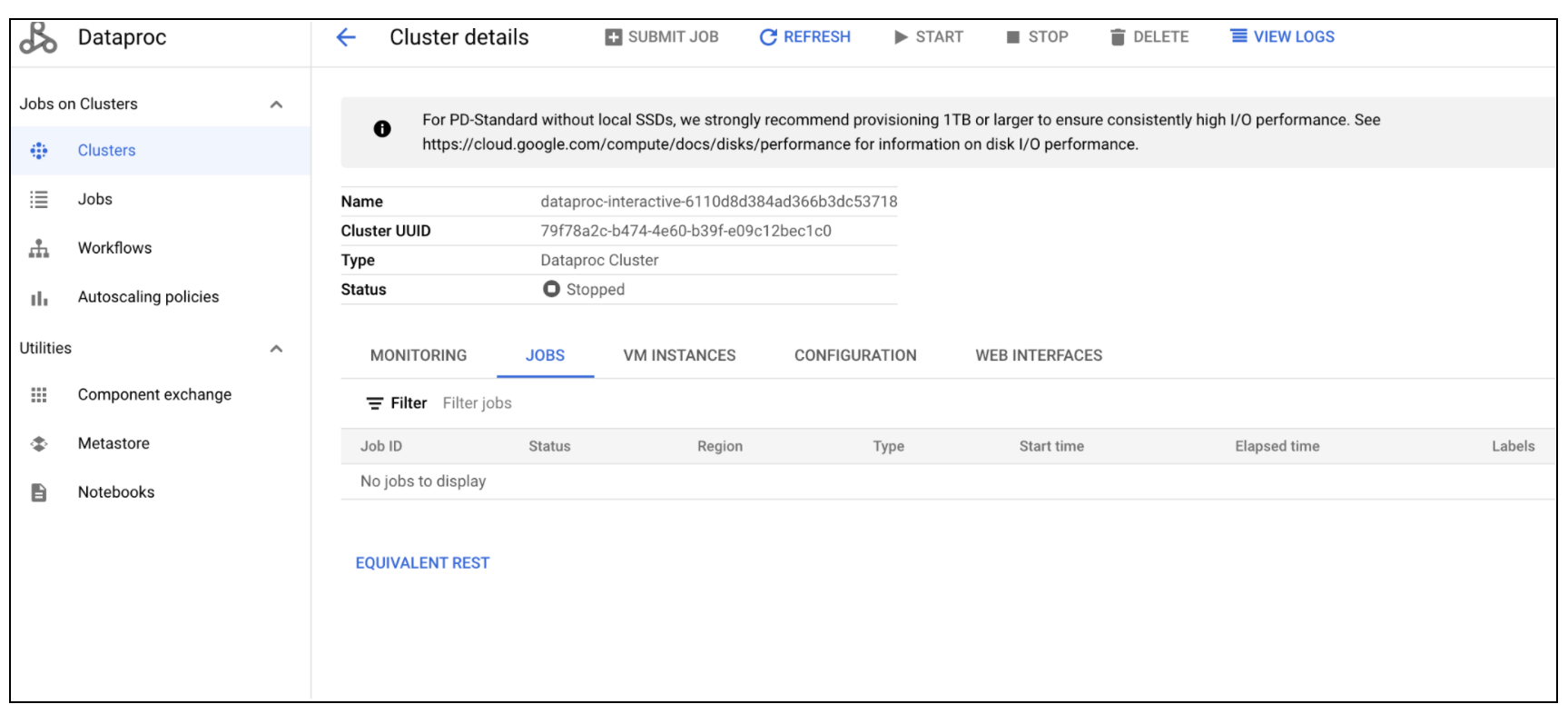The width and height of the screenshot is (1568, 714).
Task: Click the Clusters sidebar icon
Action: pos(39,151)
